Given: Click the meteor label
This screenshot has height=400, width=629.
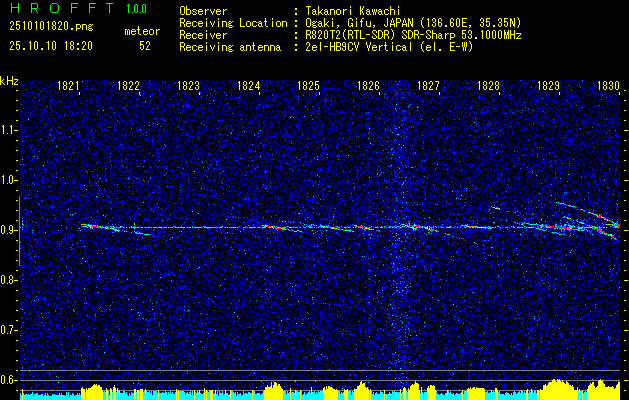Looking at the screenshot, I should pyautogui.click(x=142, y=31).
